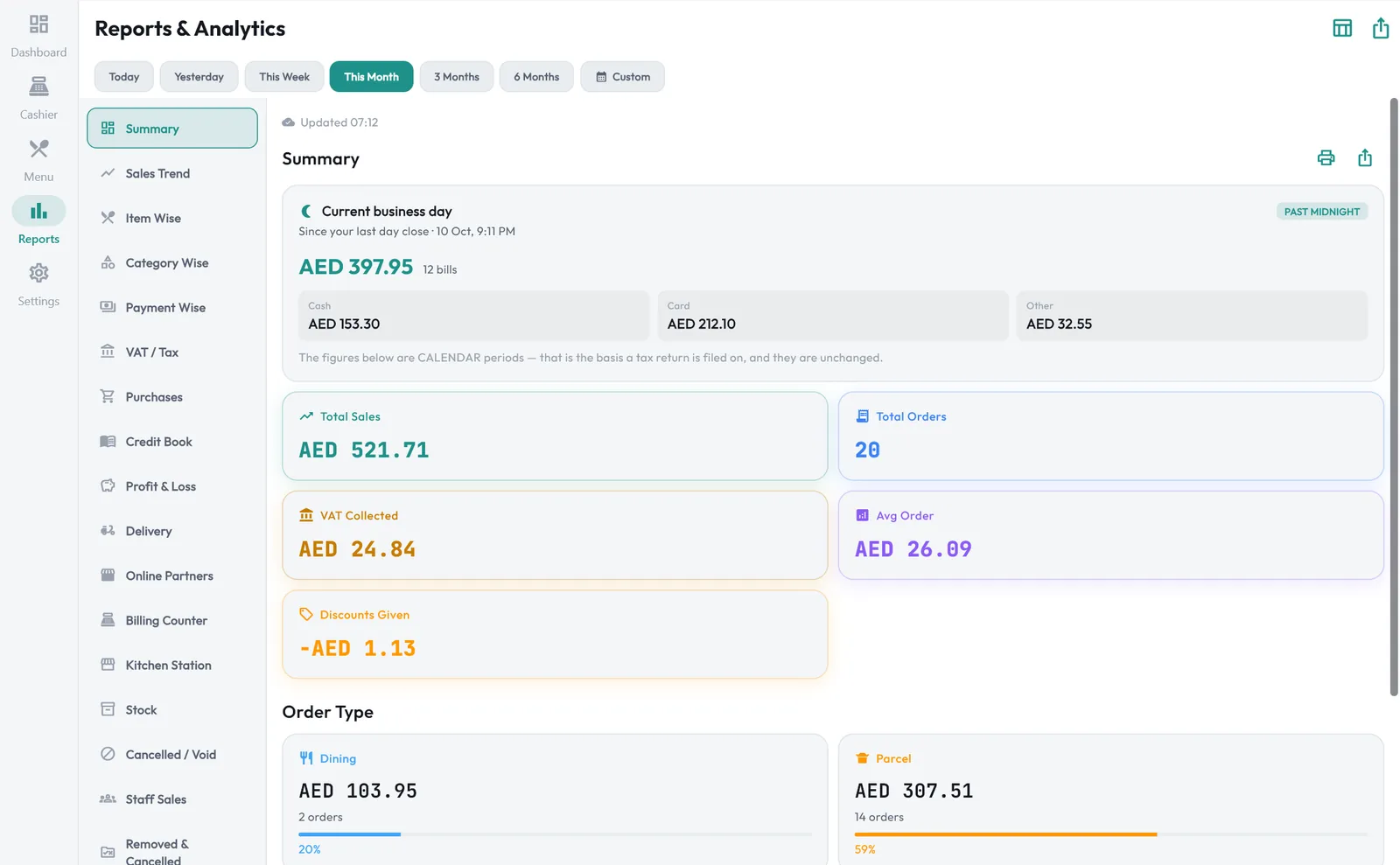
Task: Print the Summary report
Action: click(x=1326, y=158)
